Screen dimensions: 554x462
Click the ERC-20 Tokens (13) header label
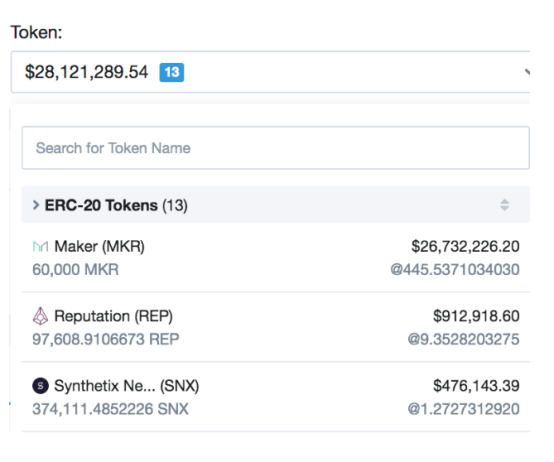(116, 205)
